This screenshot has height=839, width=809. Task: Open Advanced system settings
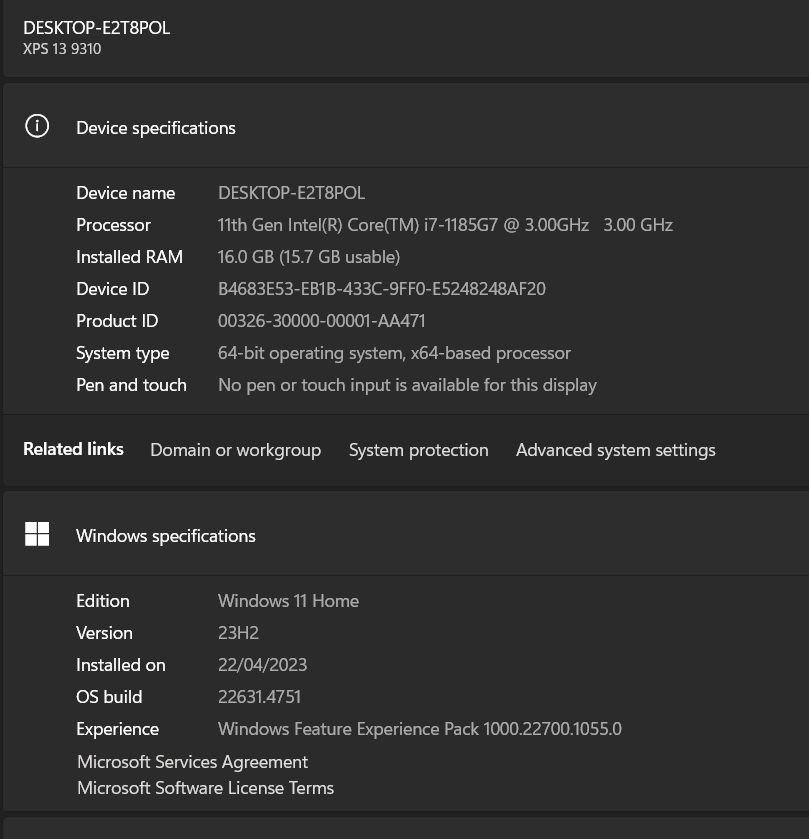click(615, 450)
